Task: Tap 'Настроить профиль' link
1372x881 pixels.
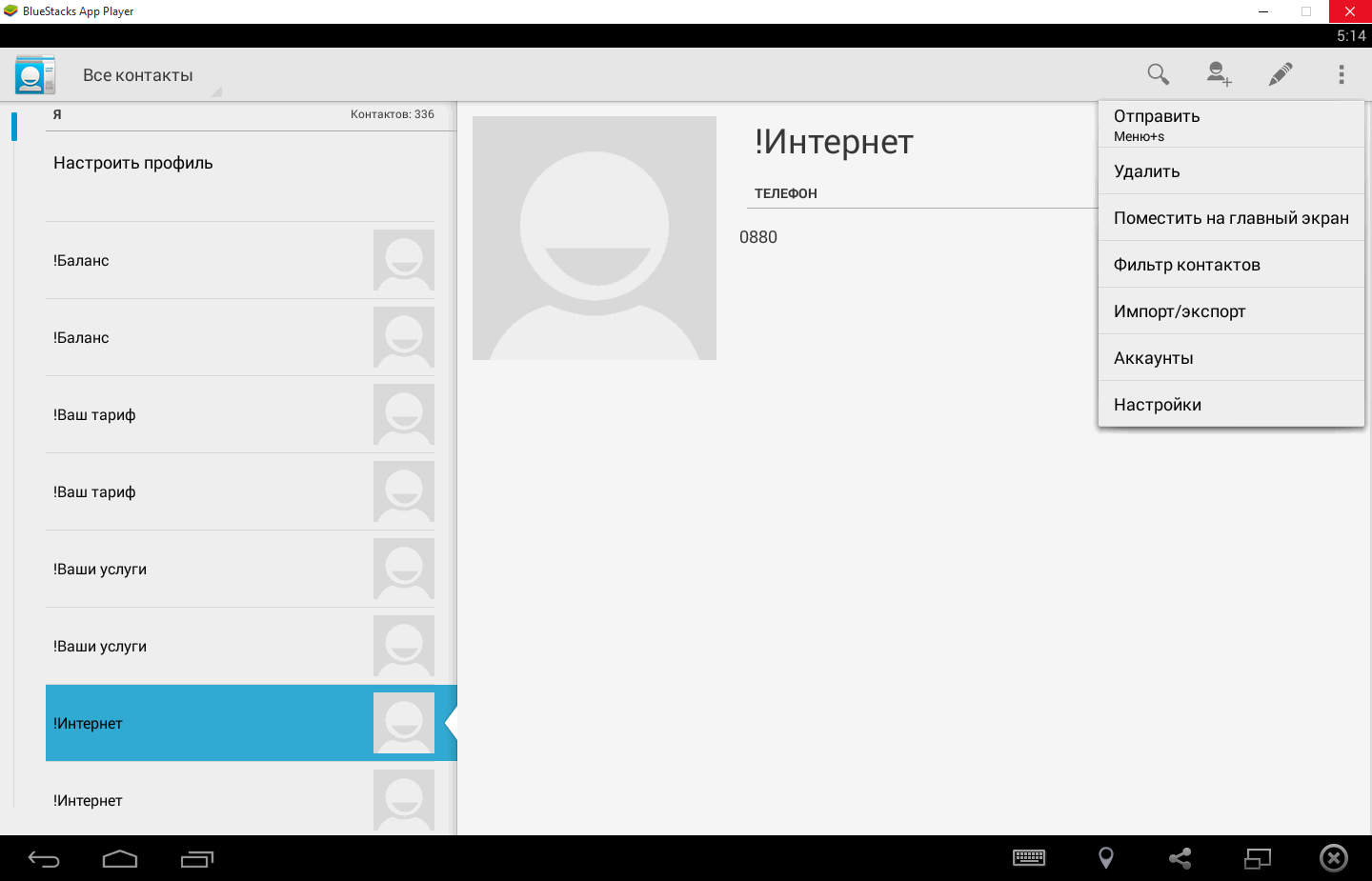Action: [x=133, y=163]
